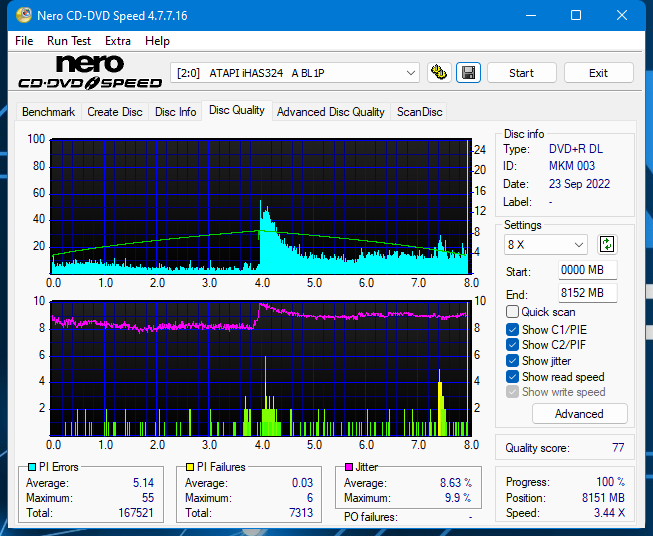Image resolution: width=653 pixels, height=536 pixels.
Task: Click the Quality score value 77
Action: (618, 448)
